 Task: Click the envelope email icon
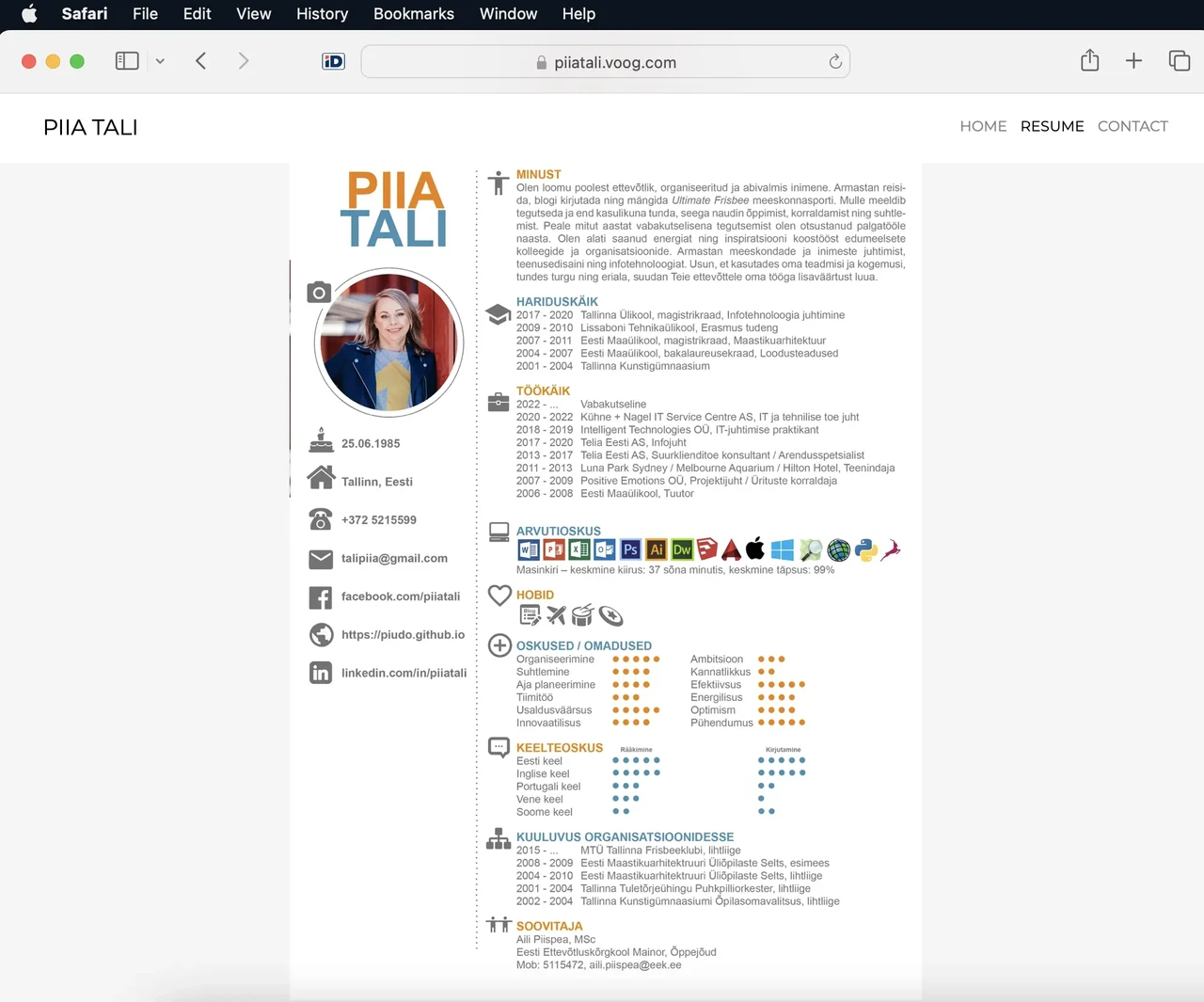coord(321,559)
